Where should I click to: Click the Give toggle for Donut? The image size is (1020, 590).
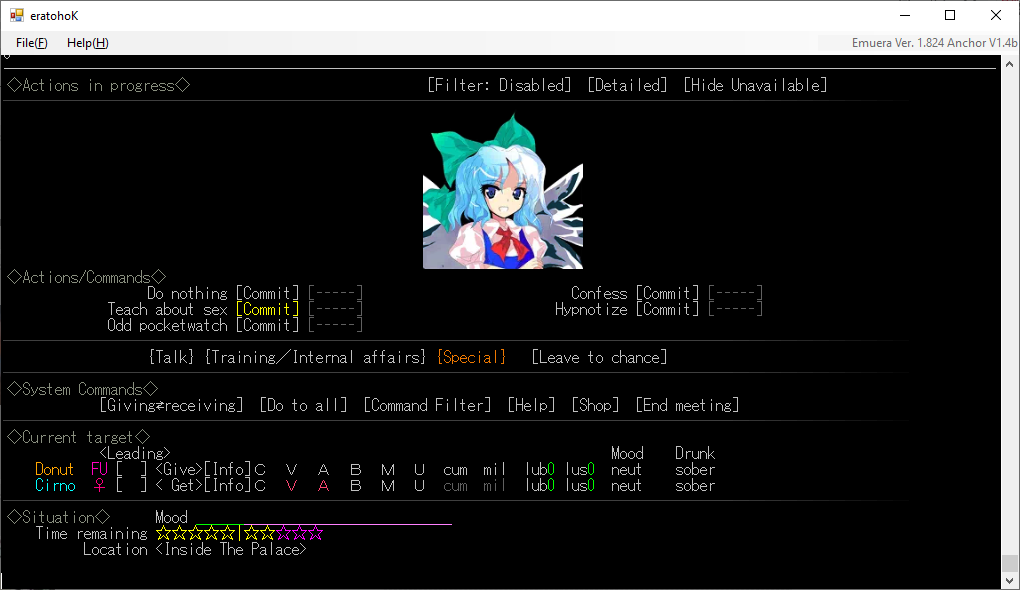click(179, 470)
